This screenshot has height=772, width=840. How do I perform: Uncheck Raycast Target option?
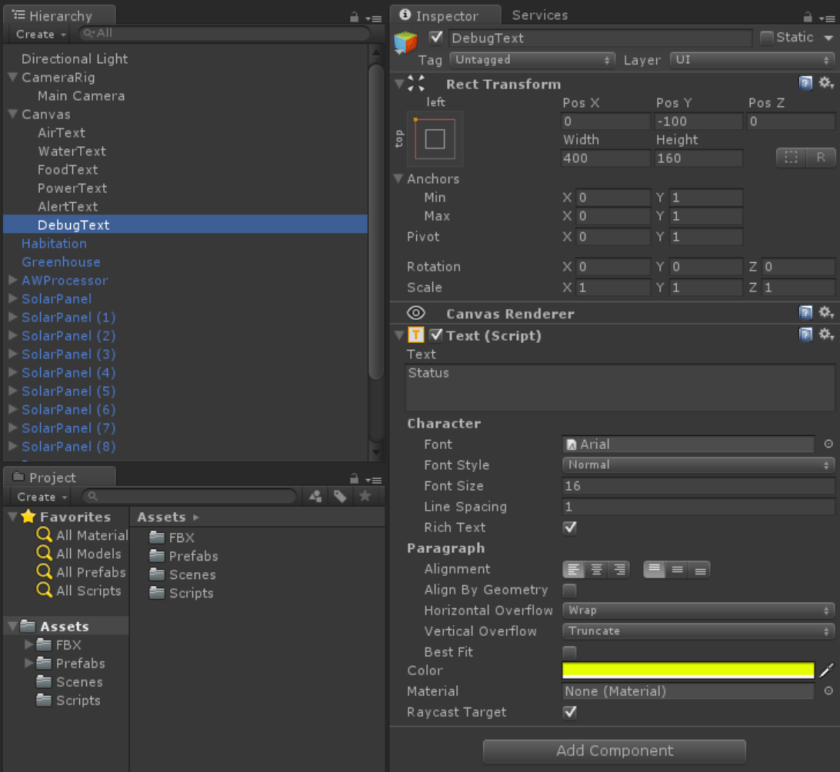(570, 713)
